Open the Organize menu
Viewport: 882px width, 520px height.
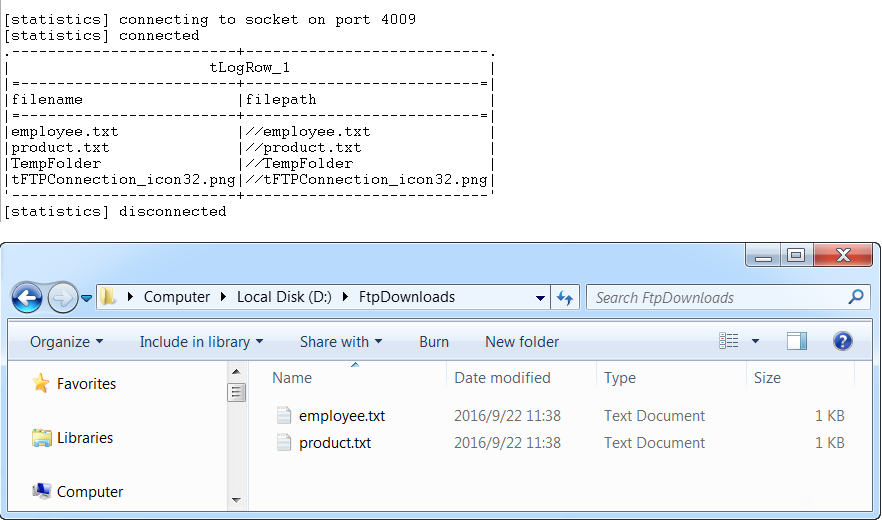point(66,342)
